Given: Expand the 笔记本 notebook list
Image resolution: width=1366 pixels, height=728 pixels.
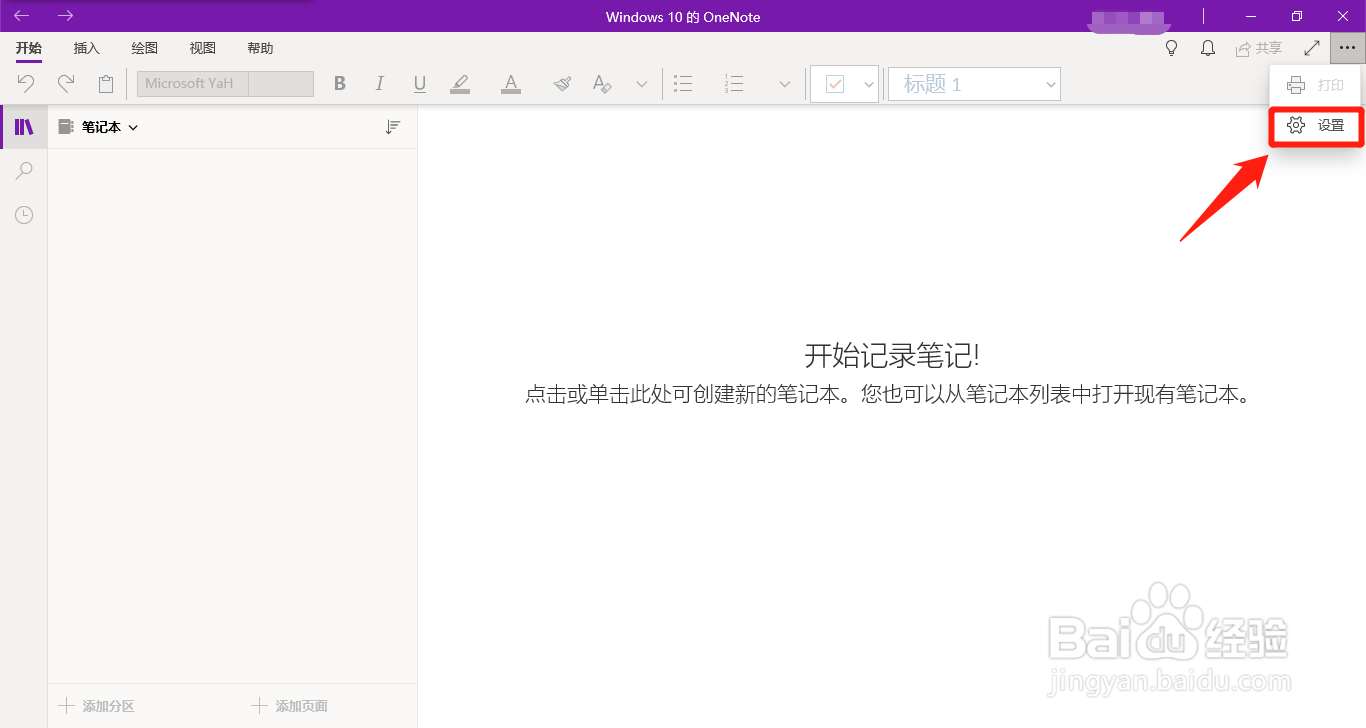Looking at the screenshot, I should pos(98,127).
